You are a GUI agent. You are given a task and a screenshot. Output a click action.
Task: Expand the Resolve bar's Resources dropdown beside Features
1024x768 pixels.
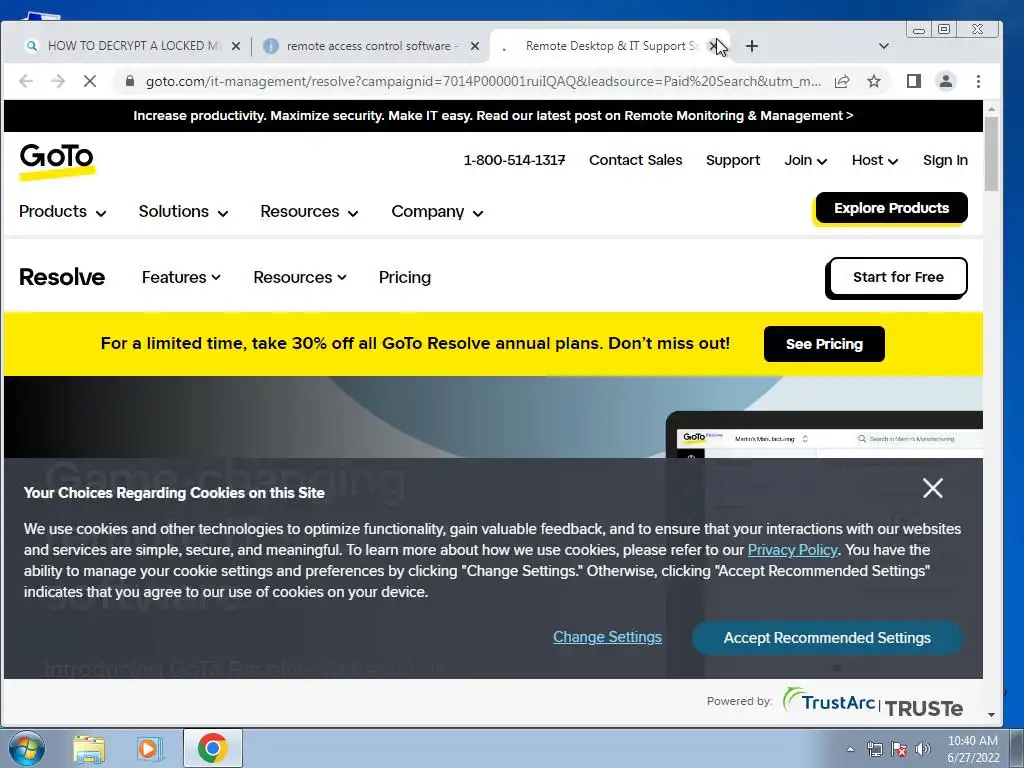(x=300, y=277)
